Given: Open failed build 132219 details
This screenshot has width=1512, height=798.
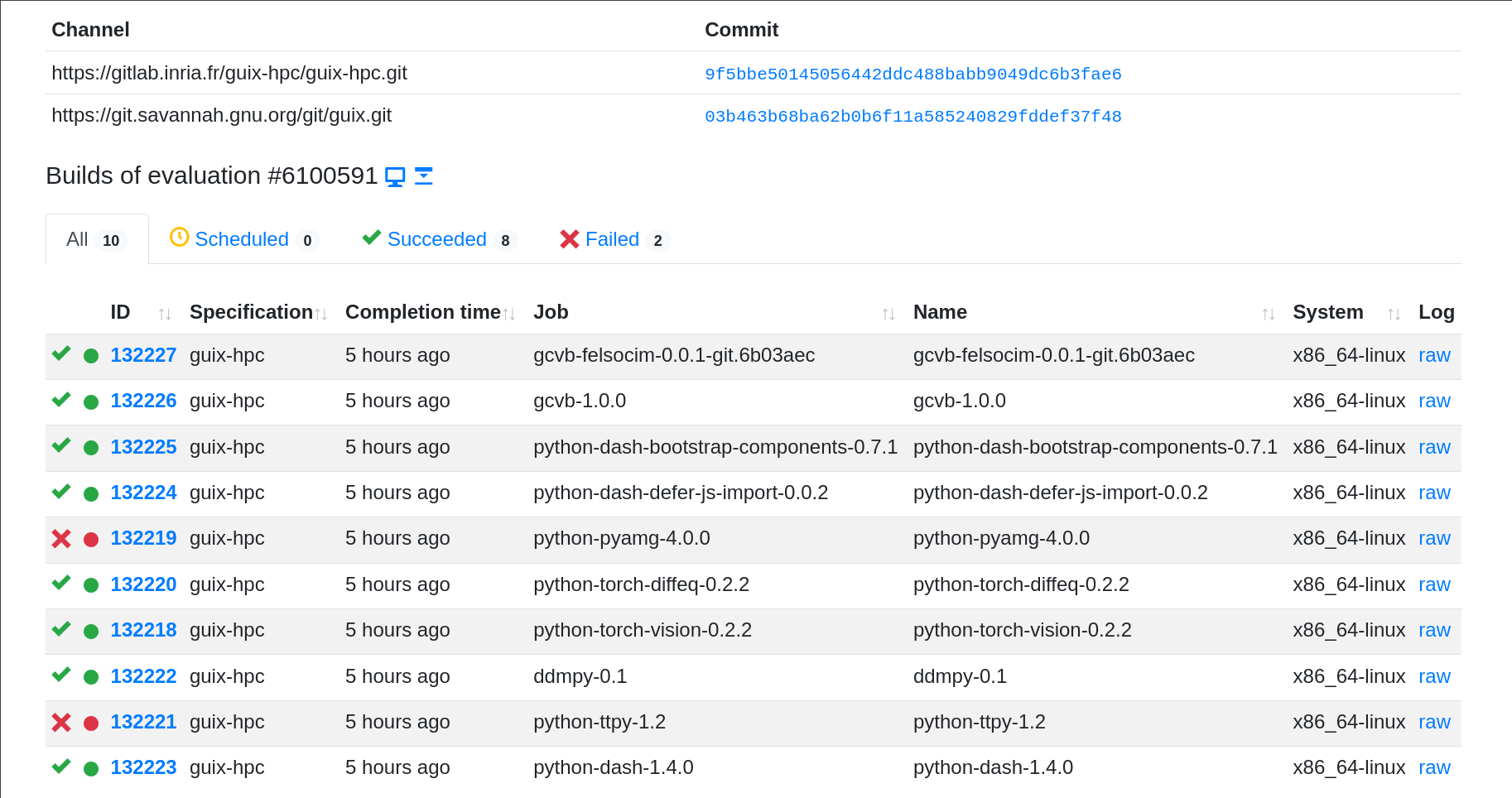Looking at the screenshot, I should coord(143,538).
